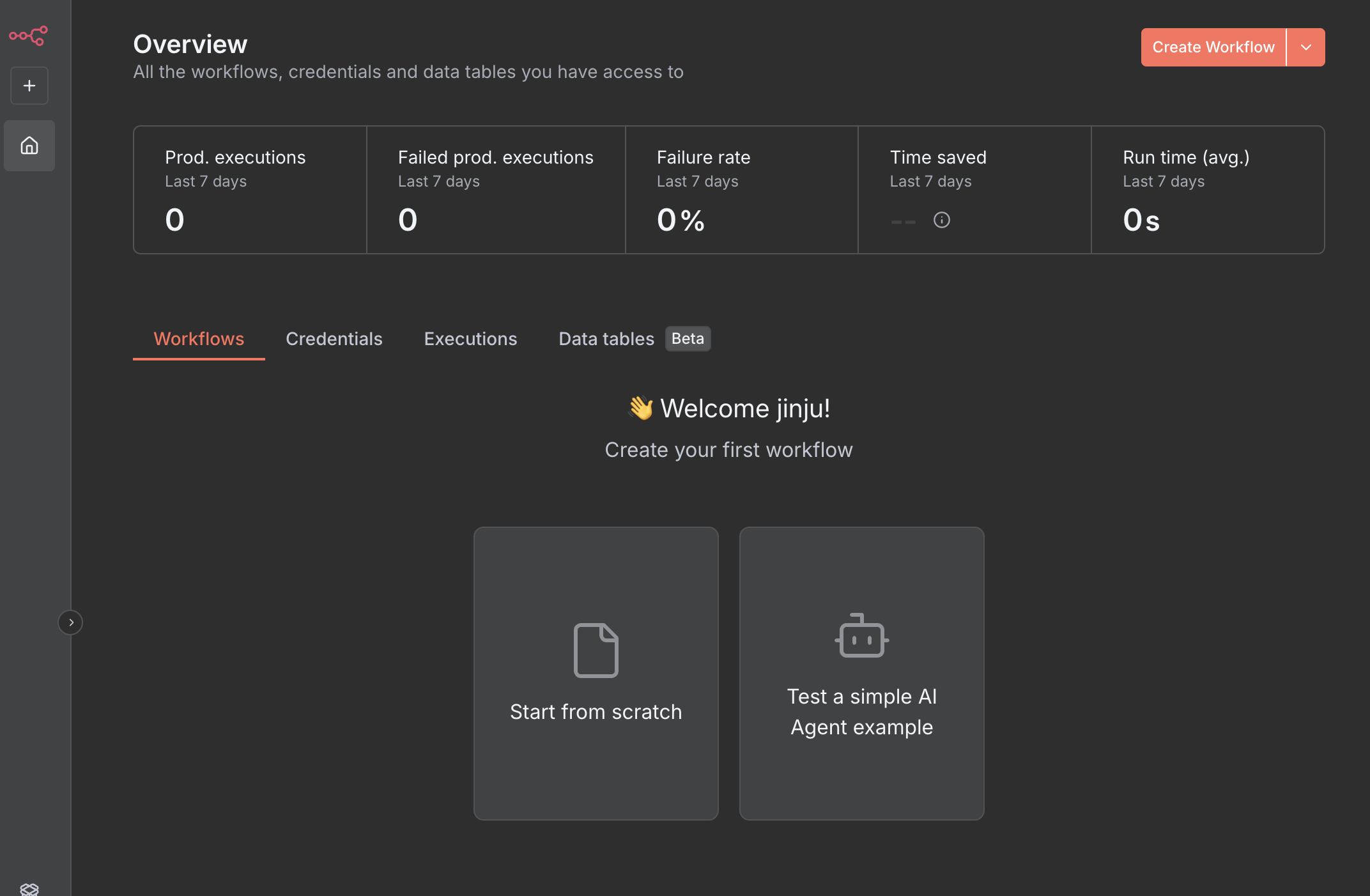Switch to the Credentials tab
This screenshot has width=1370, height=896.
click(x=334, y=339)
